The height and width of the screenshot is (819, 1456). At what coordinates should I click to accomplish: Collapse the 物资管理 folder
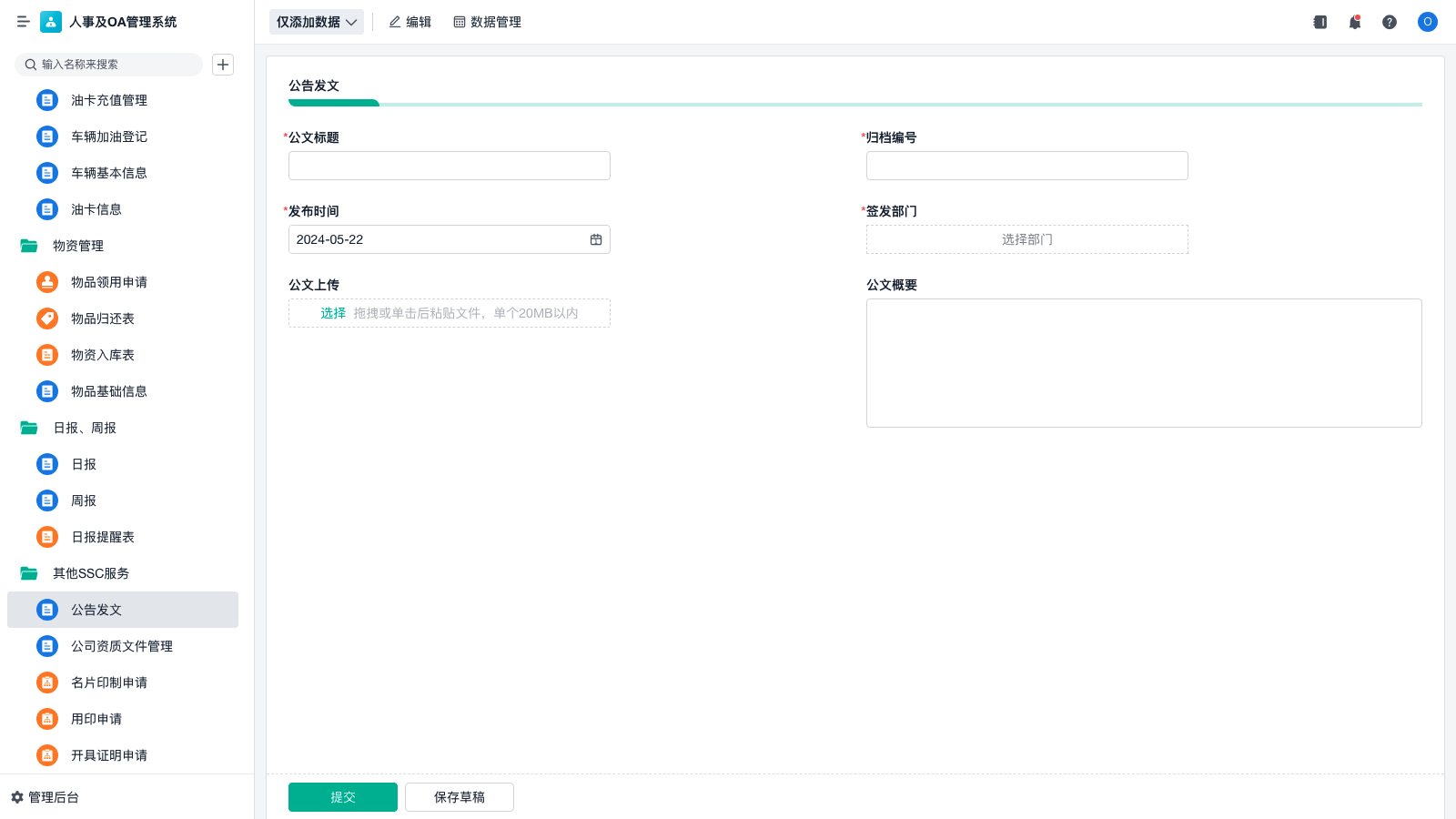(x=77, y=246)
